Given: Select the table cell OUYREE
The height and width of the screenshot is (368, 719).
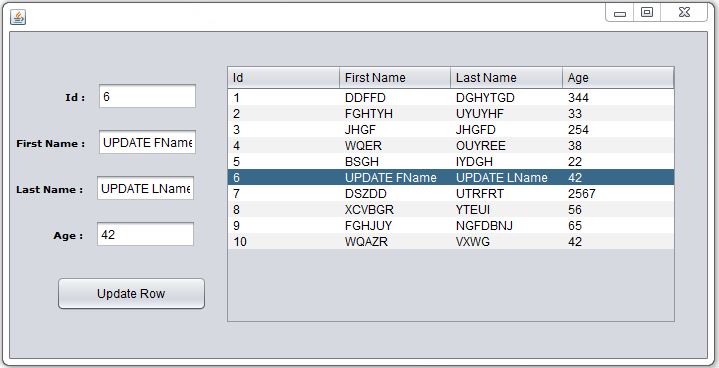Looking at the screenshot, I should (506, 146).
